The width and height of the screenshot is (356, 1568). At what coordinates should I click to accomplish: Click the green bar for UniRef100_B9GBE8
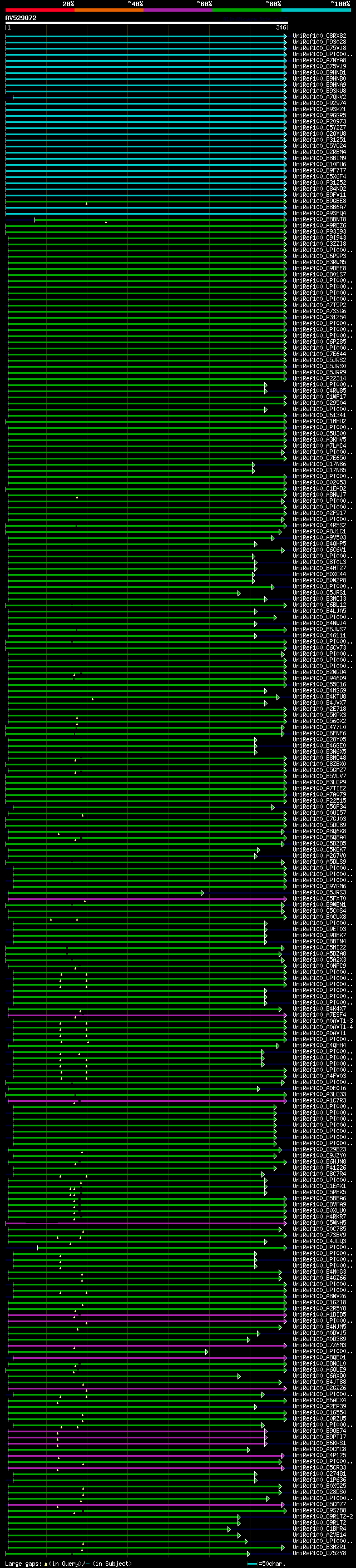pos(146,201)
